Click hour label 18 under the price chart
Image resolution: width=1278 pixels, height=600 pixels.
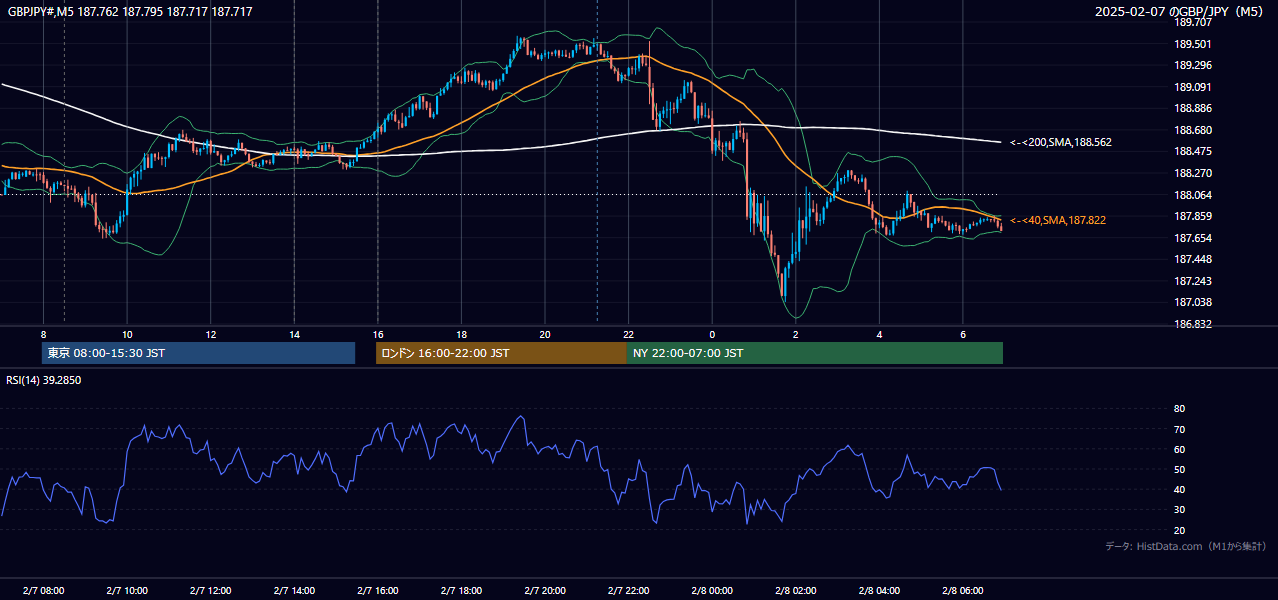(x=461, y=334)
